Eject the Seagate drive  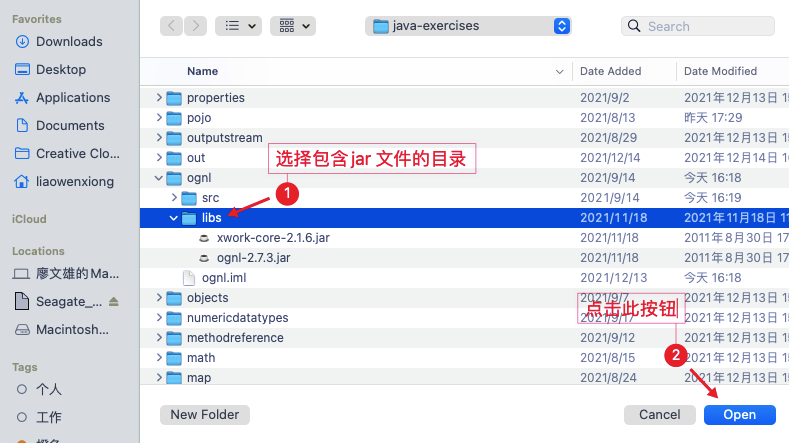pyautogui.click(x=114, y=302)
